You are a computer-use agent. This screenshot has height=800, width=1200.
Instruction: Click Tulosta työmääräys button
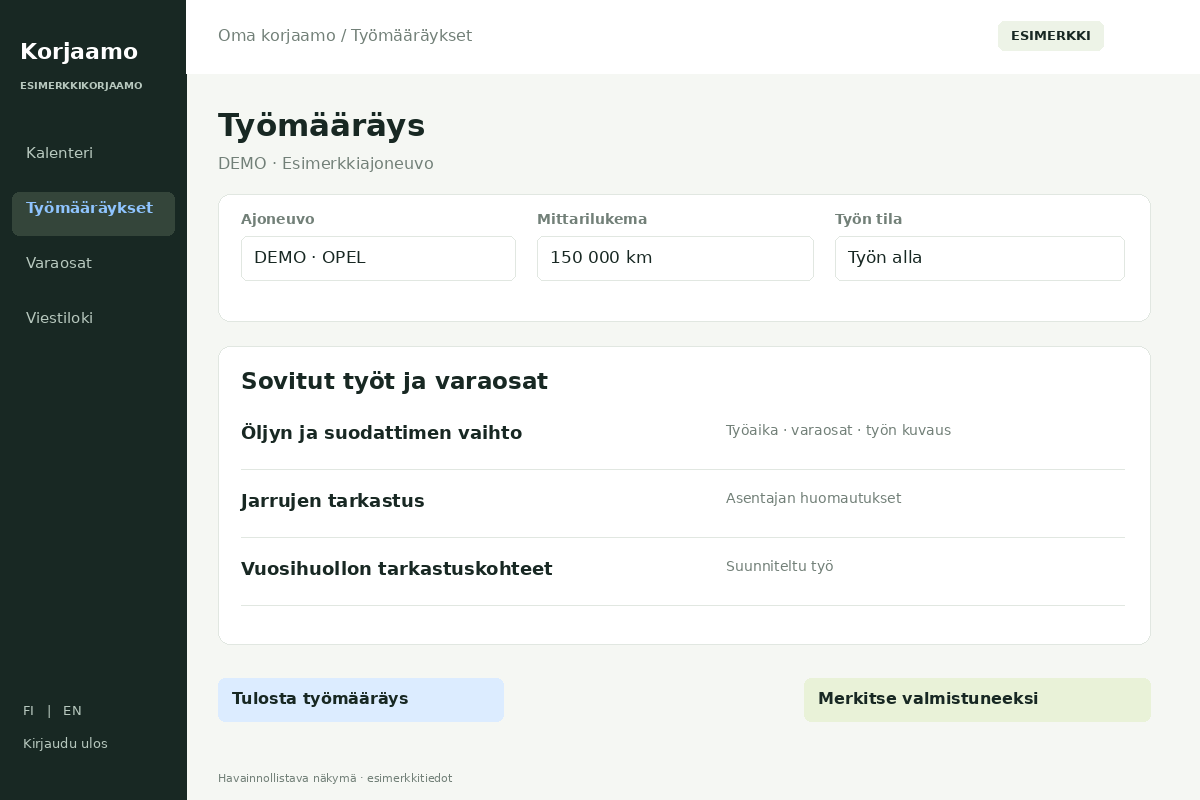361,700
